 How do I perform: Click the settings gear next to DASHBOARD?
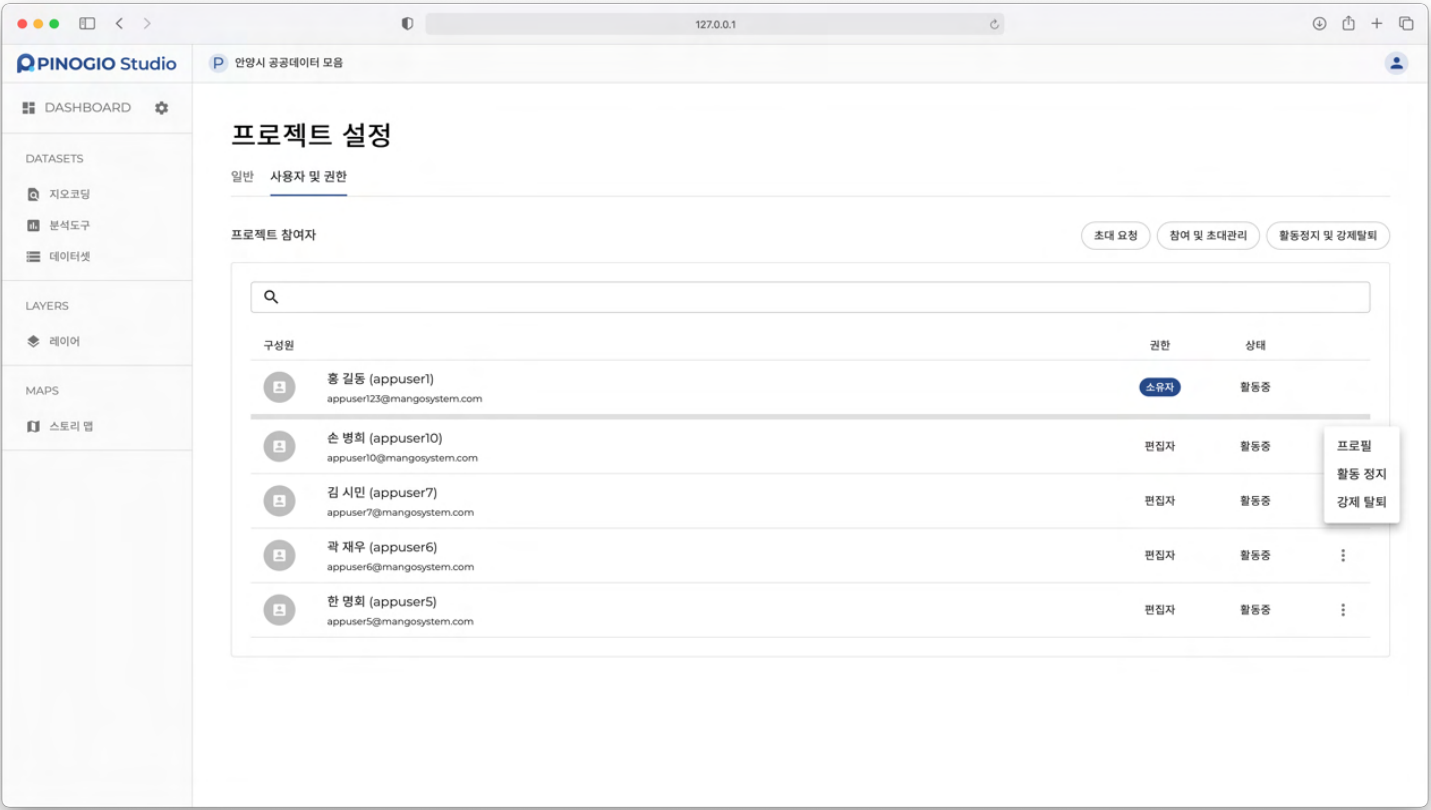(162, 108)
